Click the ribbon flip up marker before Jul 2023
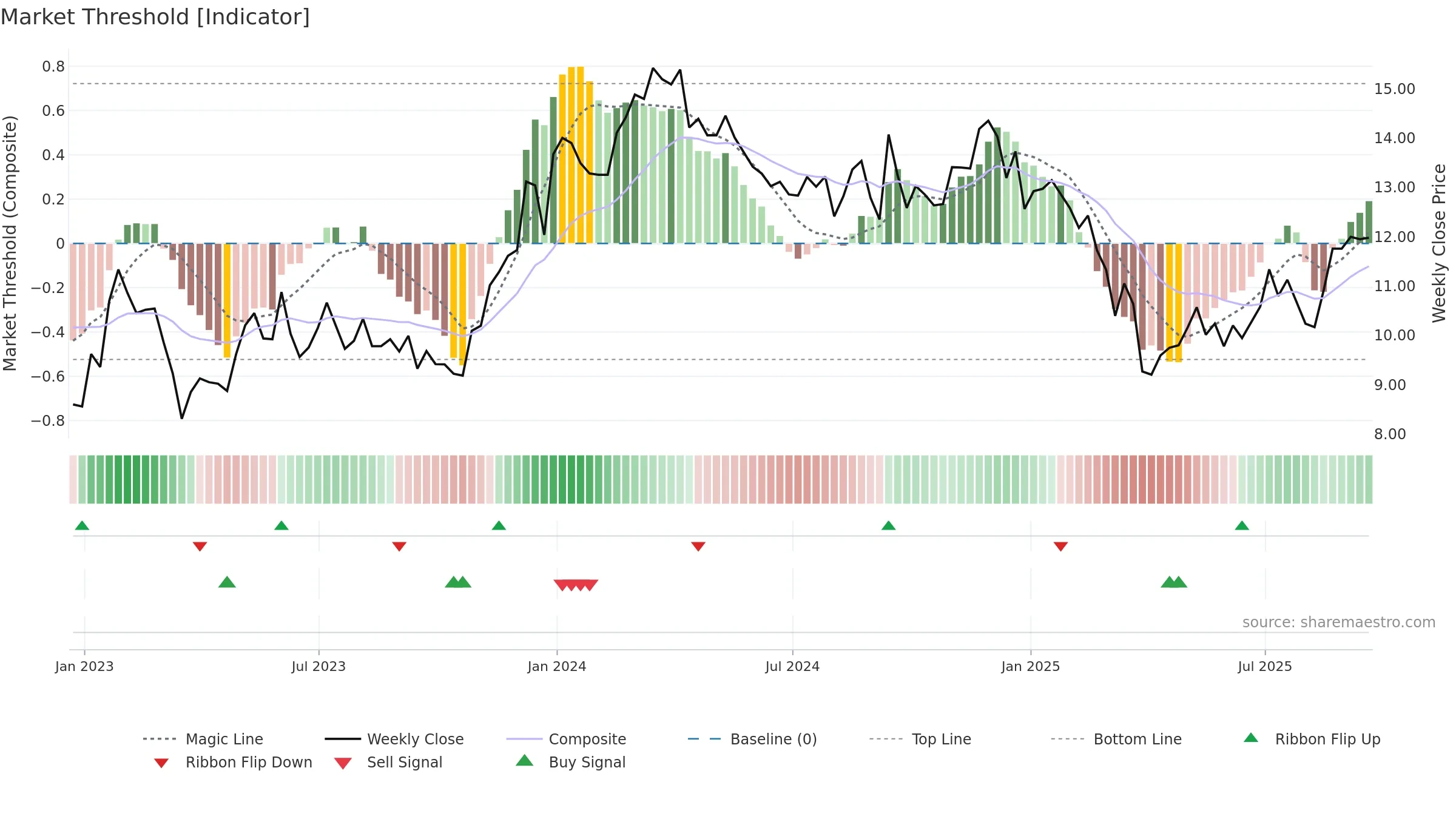 click(x=281, y=525)
